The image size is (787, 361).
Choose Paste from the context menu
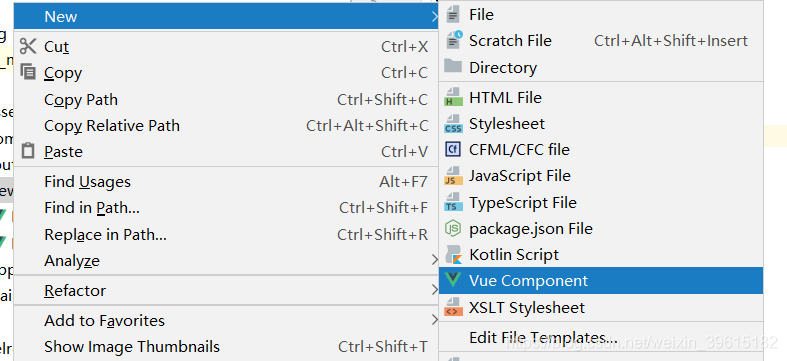[226, 151]
